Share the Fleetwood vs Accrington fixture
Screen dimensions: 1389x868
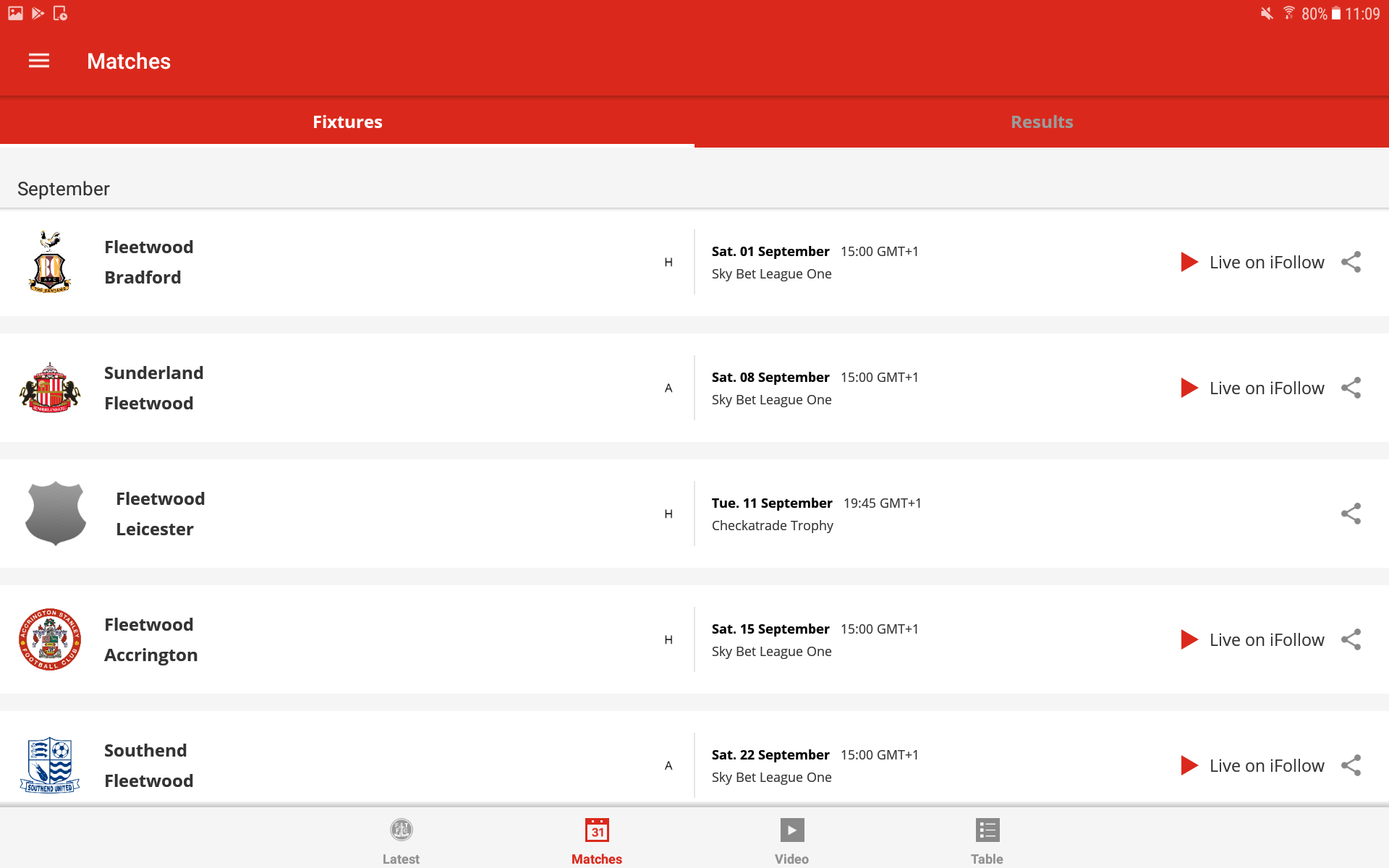[1351, 639]
